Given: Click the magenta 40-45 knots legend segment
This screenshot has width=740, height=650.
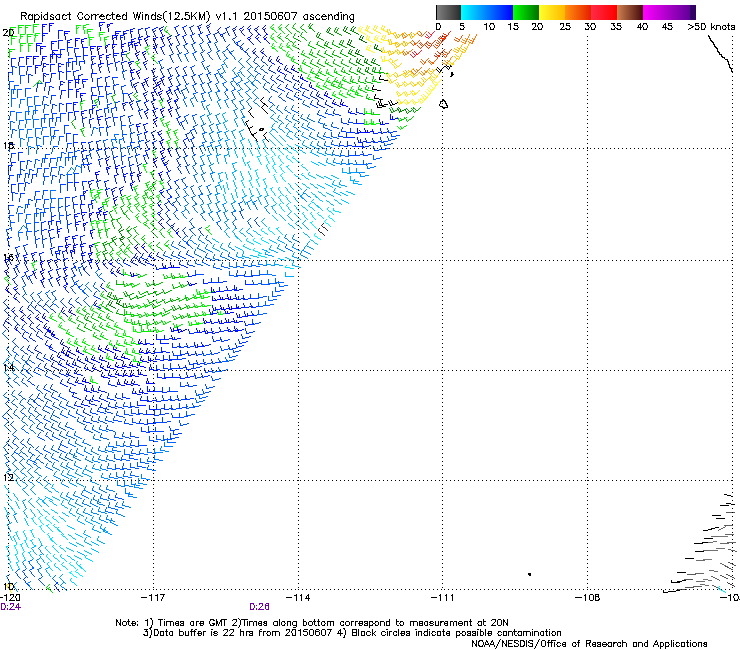Looking at the screenshot, I should point(656,12).
